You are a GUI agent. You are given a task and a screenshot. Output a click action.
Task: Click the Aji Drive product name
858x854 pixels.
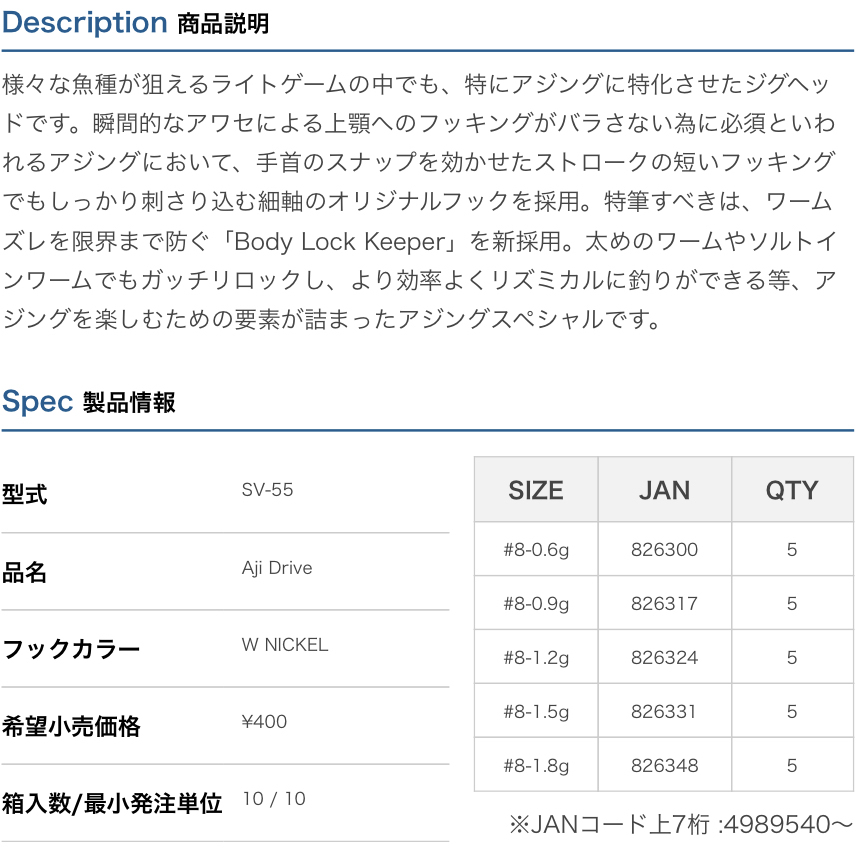[x=277, y=568]
